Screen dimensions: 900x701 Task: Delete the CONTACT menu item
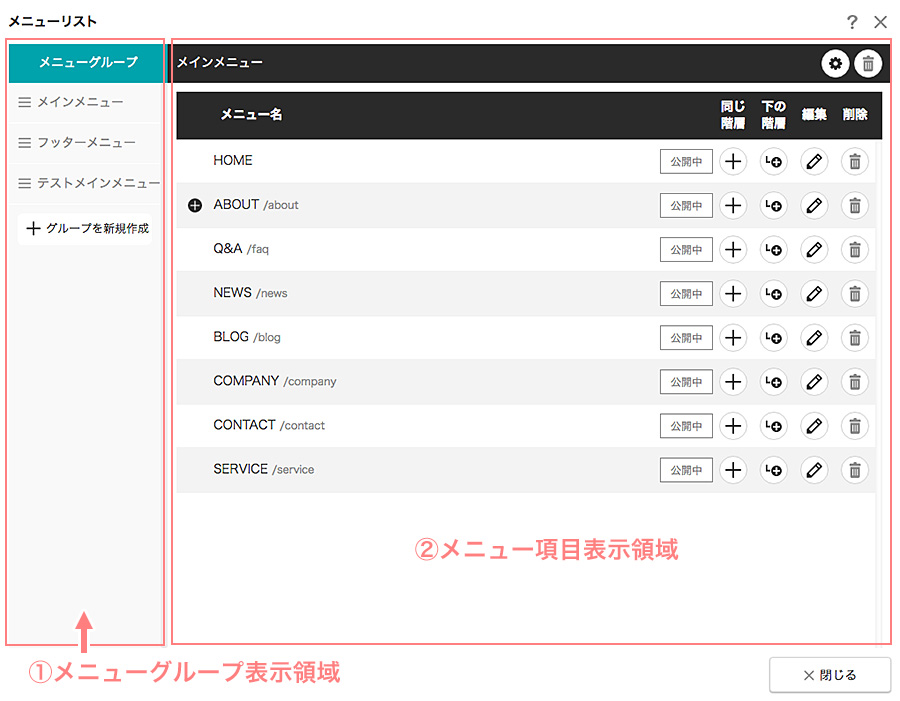click(855, 426)
